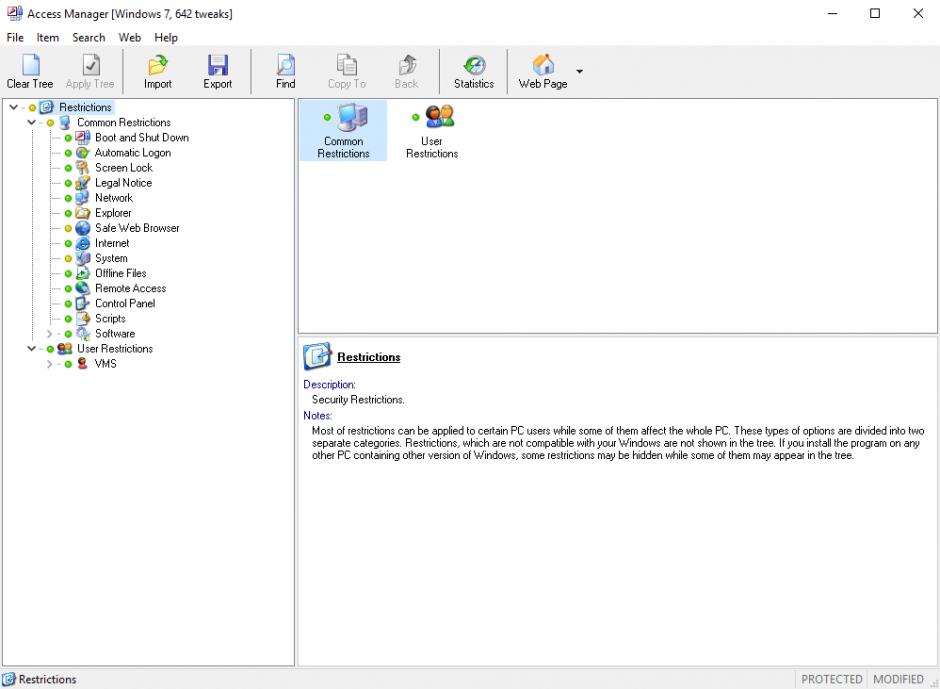The height and width of the screenshot is (689, 940).
Task: Click the Internet tree icon
Action: (83, 243)
